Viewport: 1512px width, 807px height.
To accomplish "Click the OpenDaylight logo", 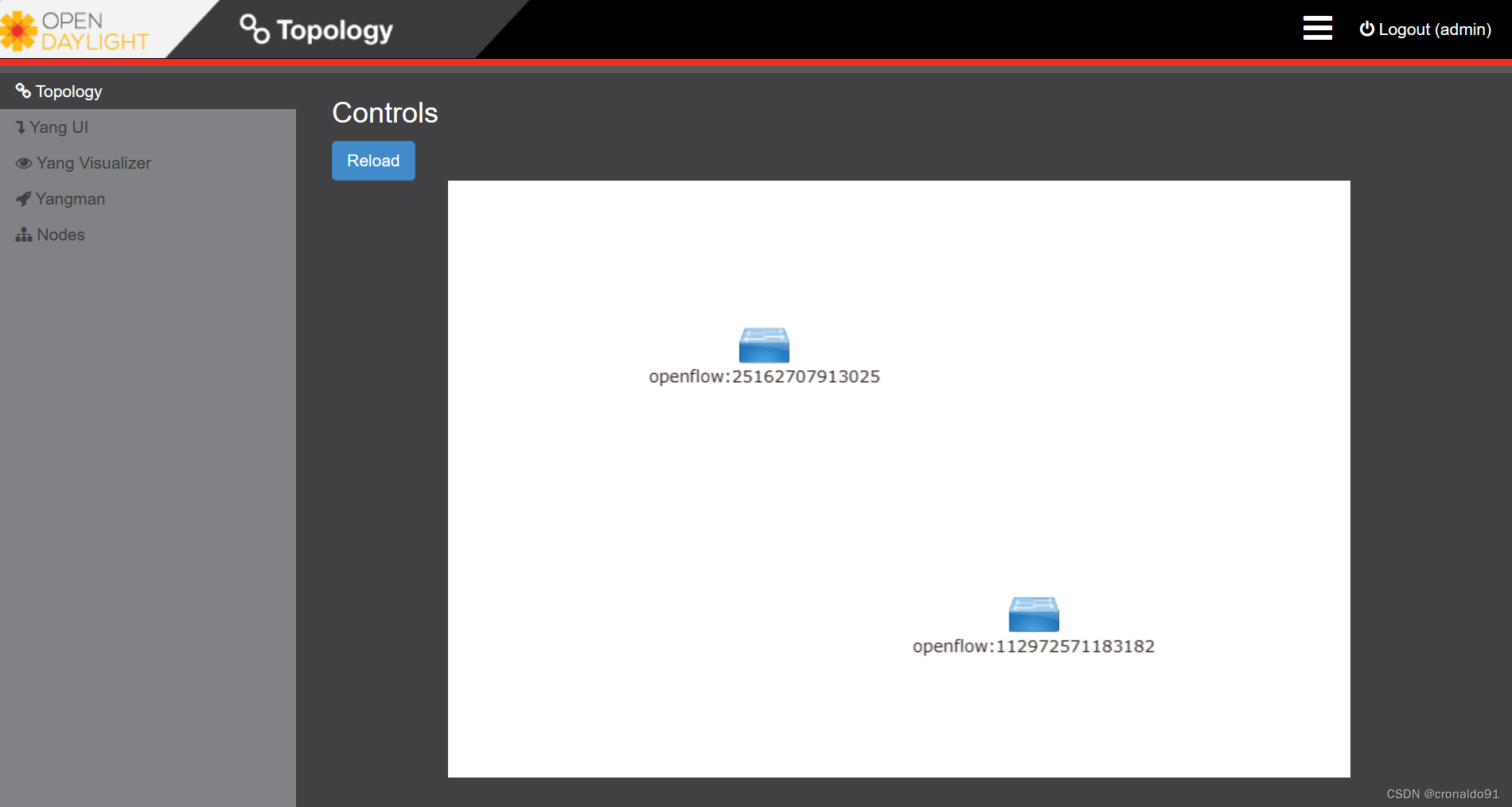I will tap(75, 31).
